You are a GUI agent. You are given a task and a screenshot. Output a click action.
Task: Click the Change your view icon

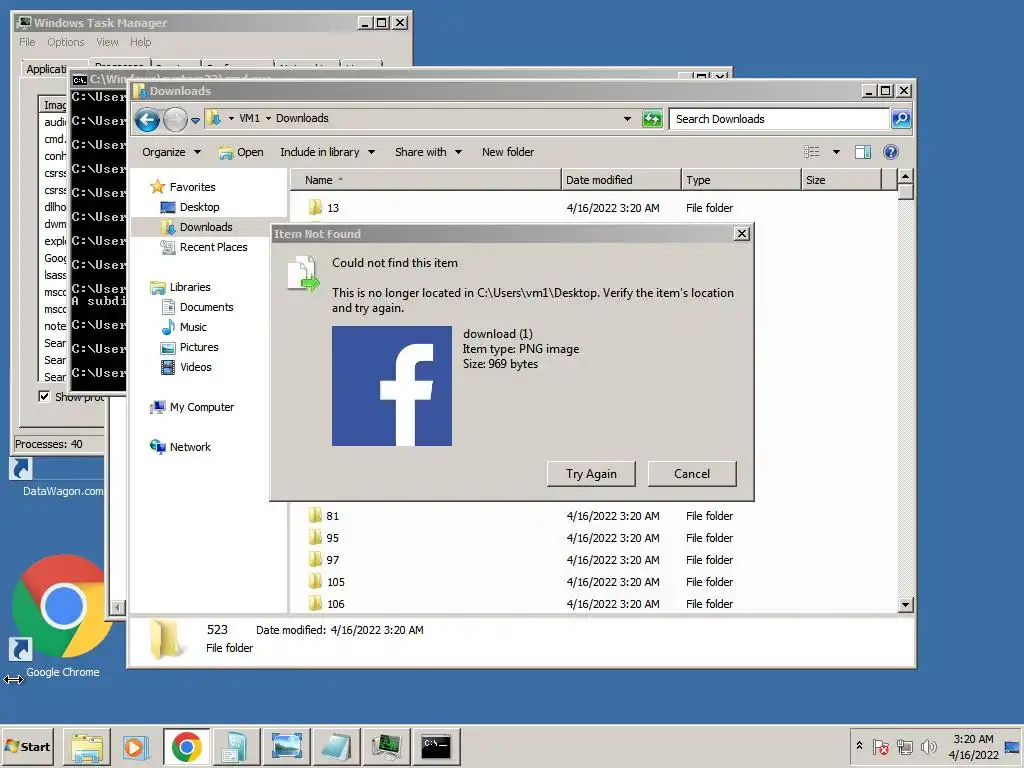click(811, 152)
